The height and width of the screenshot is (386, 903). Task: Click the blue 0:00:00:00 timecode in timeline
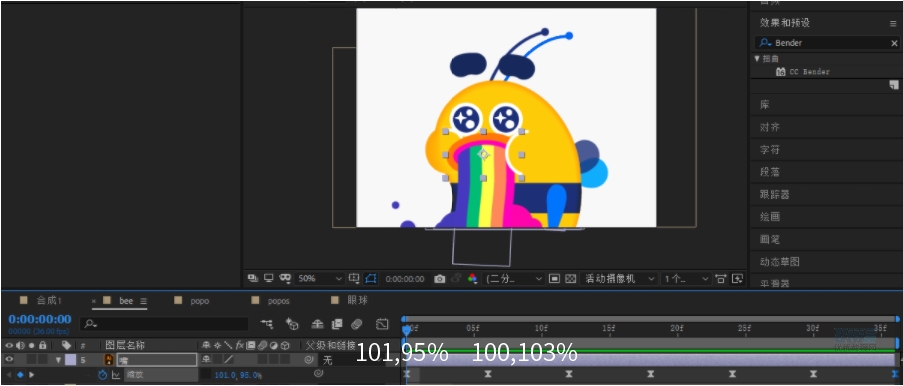coord(40,319)
